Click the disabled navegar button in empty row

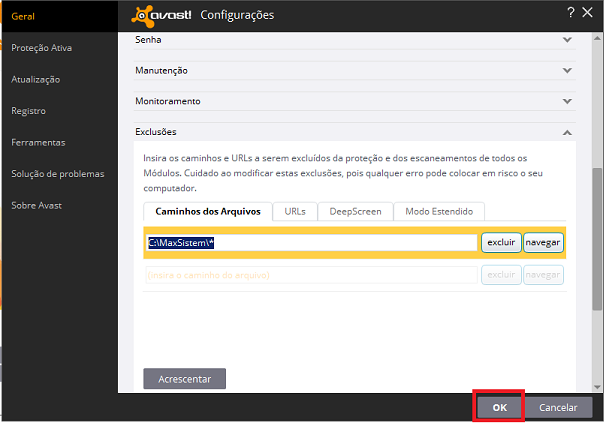tap(543, 275)
